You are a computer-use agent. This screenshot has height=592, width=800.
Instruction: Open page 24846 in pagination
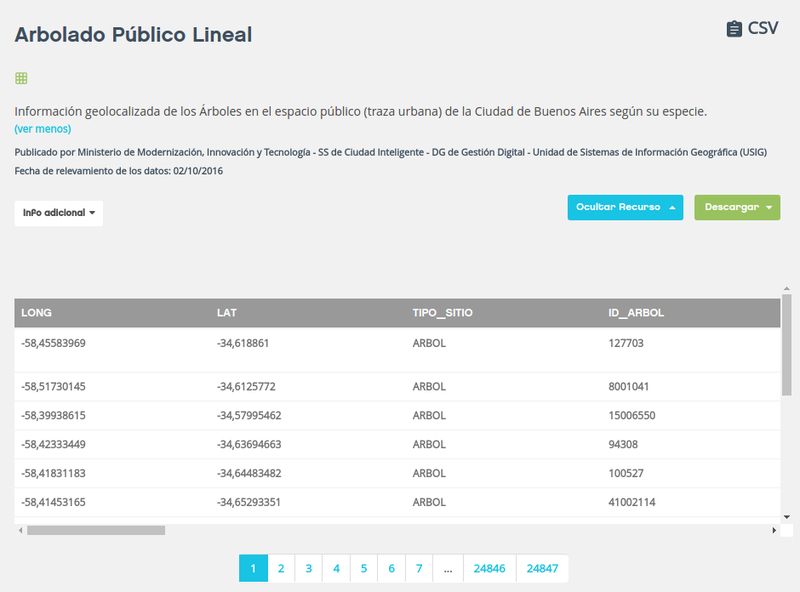[490, 568]
